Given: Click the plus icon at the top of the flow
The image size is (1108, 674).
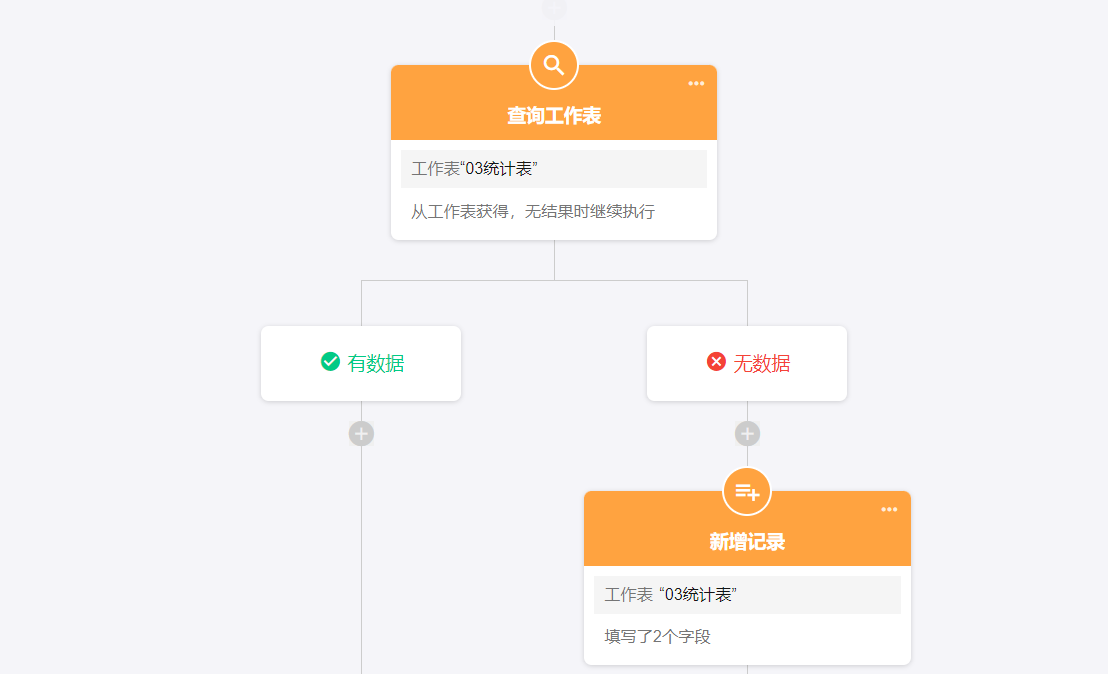Looking at the screenshot, I should click(553, 8).
